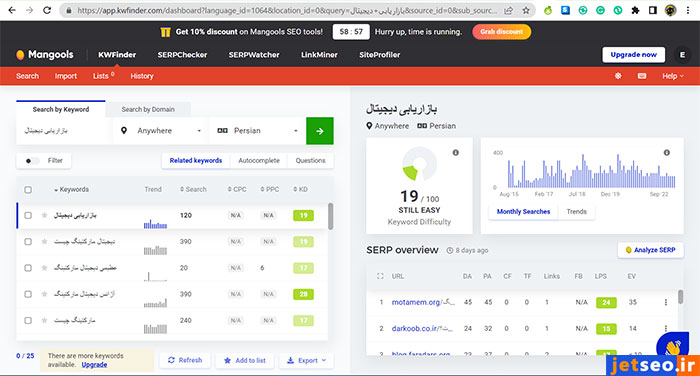Bookmark this page with the star icon

coord(526,10)
